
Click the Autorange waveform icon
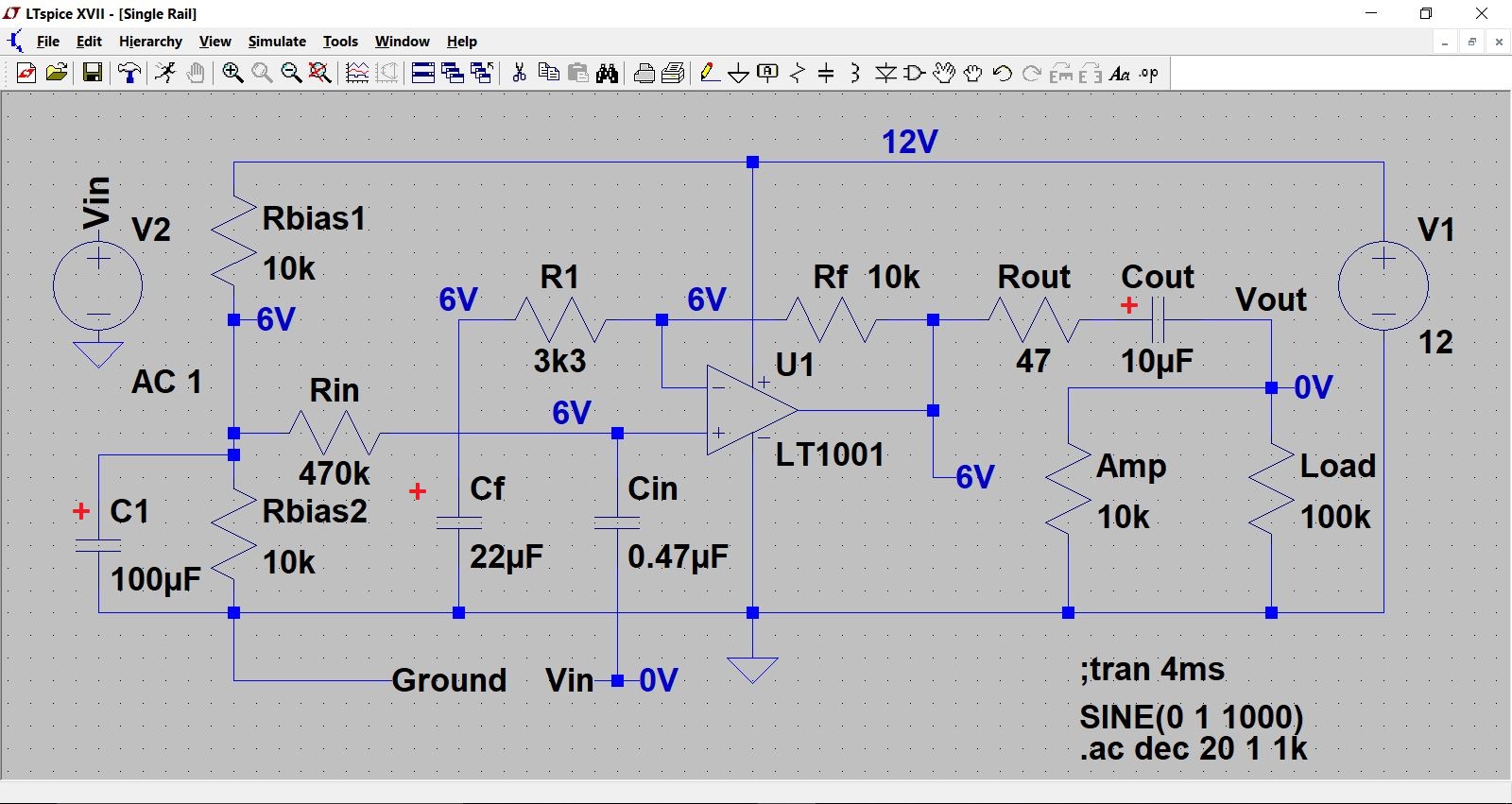coord(357,73)
